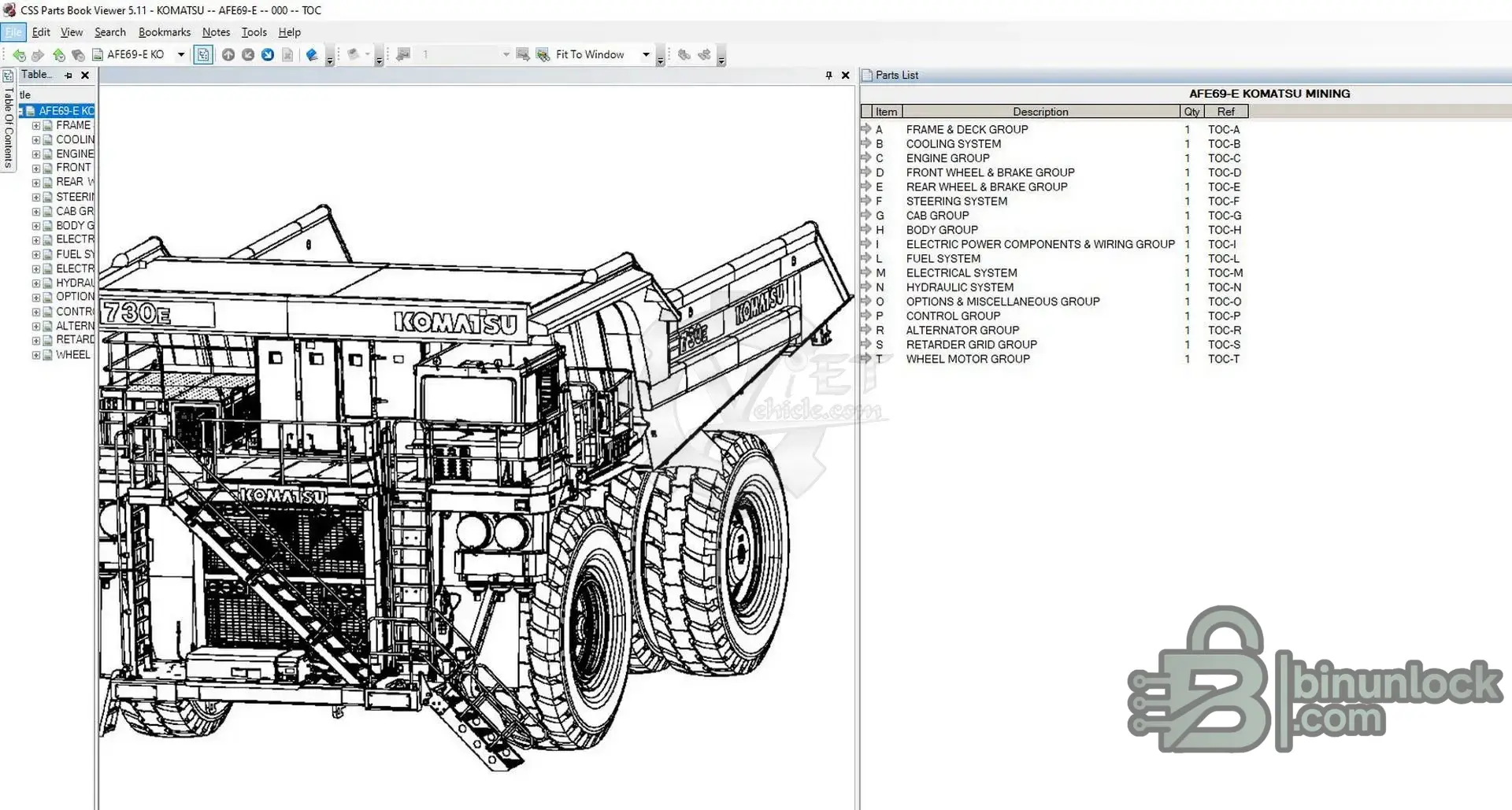
Task: Expand the ENGINE tree node
Action: [x=36, y=154]
